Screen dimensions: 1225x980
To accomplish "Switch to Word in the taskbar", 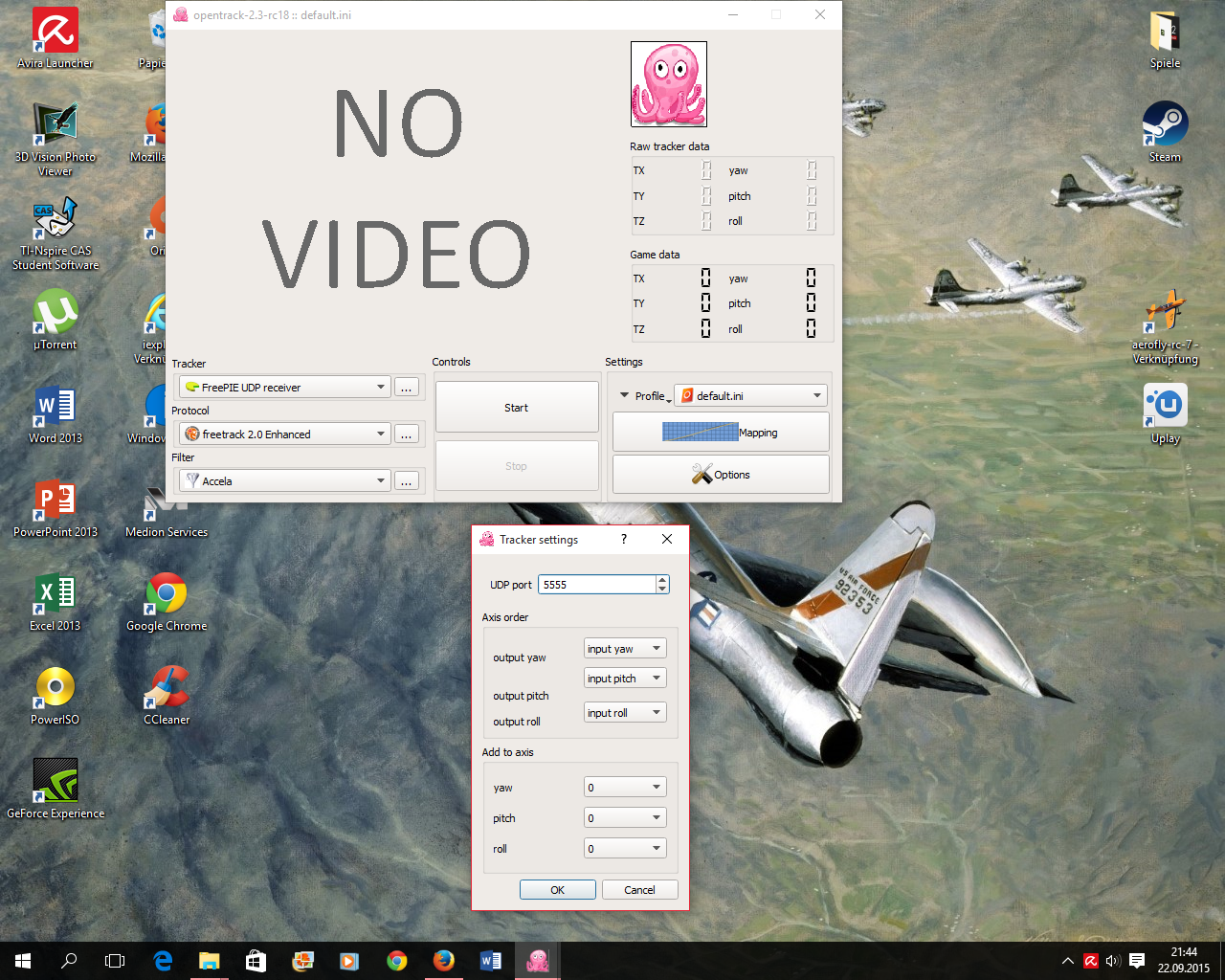I will click(490, 961).
